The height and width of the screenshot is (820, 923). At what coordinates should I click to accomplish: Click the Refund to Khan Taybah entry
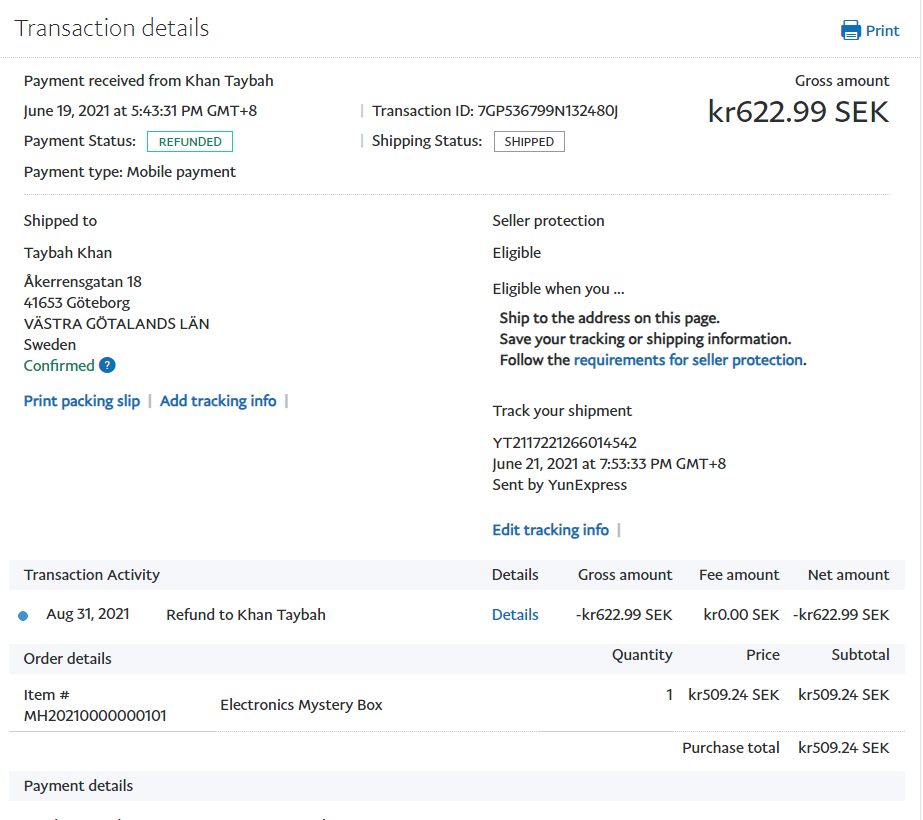click(x=246, y=615)
